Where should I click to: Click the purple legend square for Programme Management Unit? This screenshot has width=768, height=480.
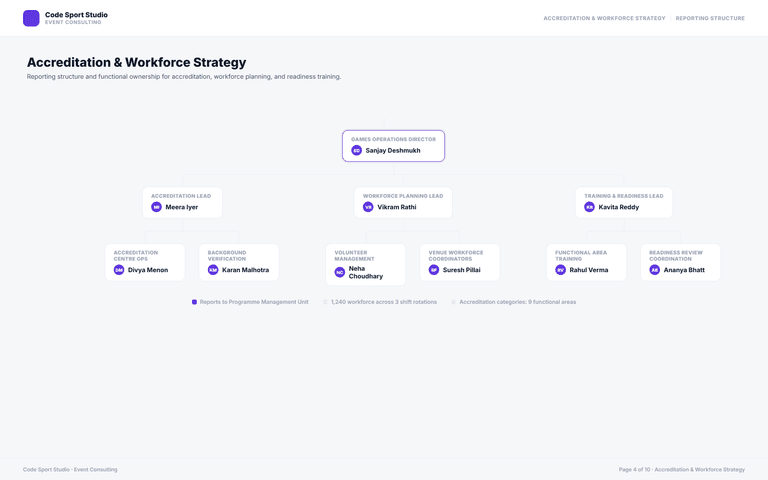click(194, 302)
